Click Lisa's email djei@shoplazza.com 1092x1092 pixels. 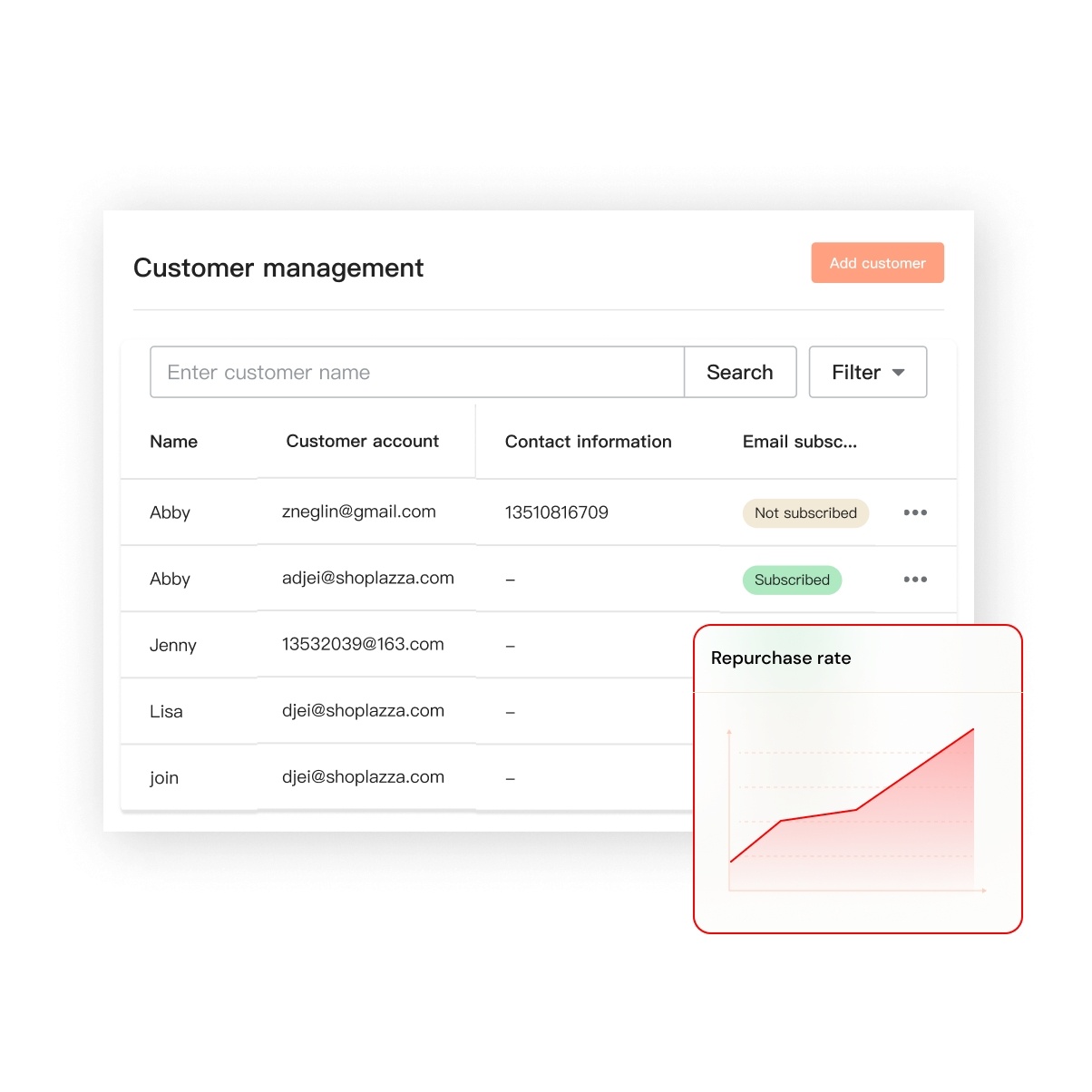[363, 711]
